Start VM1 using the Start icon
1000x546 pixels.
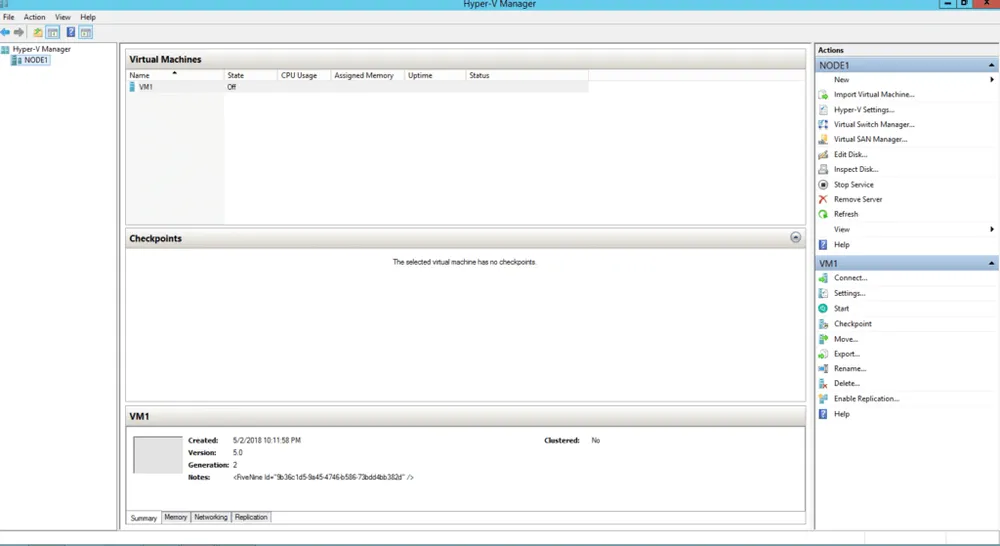[x=823, y=309]
